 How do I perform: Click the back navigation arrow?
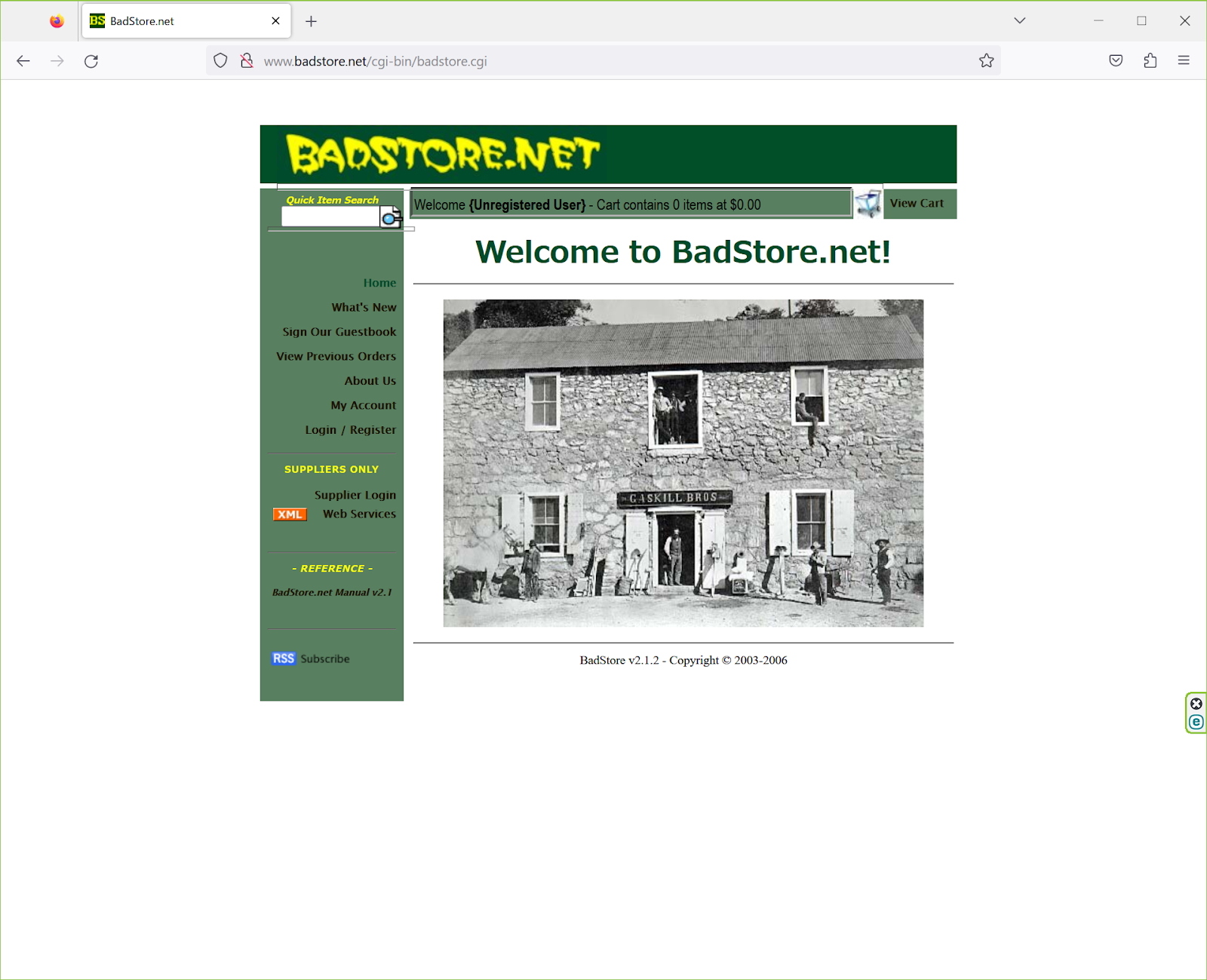[23, 60]
